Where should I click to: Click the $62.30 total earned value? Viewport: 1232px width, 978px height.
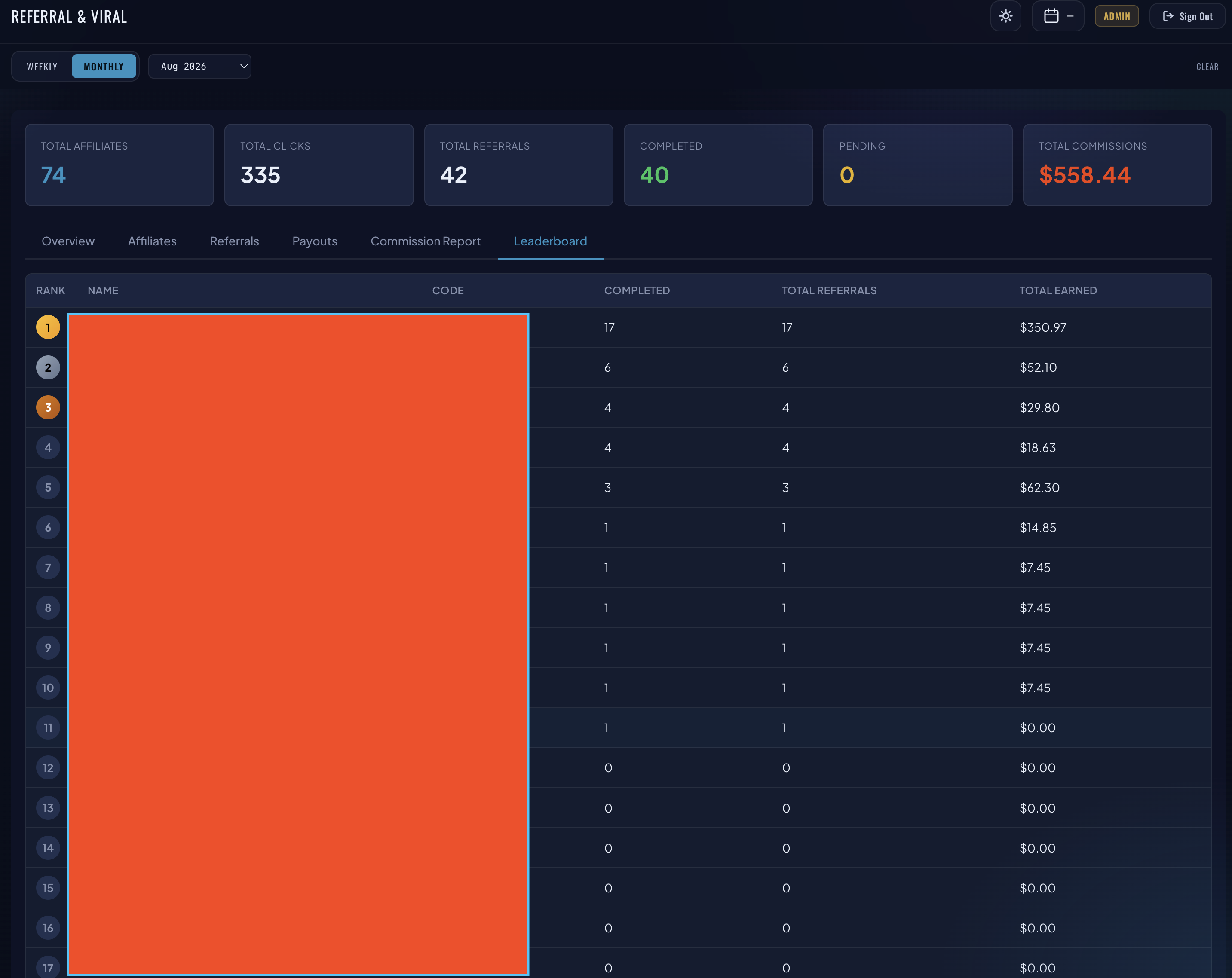coord(1039,487)
